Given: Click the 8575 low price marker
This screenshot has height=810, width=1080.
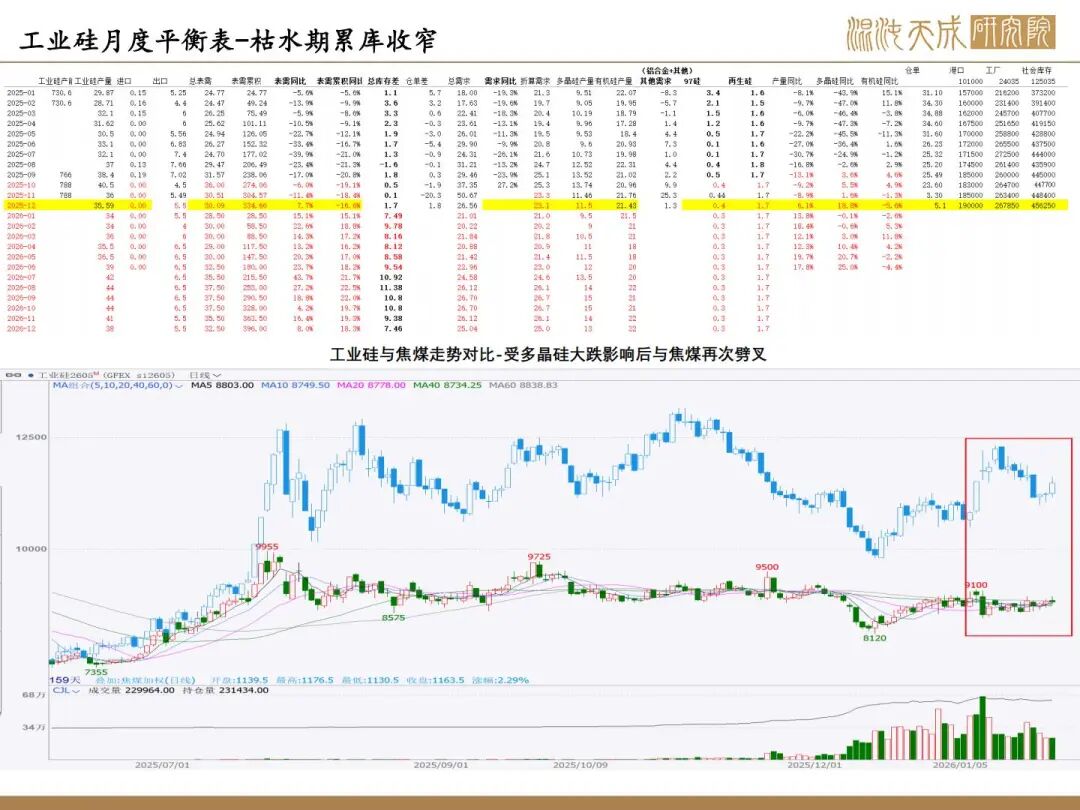Looking at the screenshot, I should (x=393, y=618).
